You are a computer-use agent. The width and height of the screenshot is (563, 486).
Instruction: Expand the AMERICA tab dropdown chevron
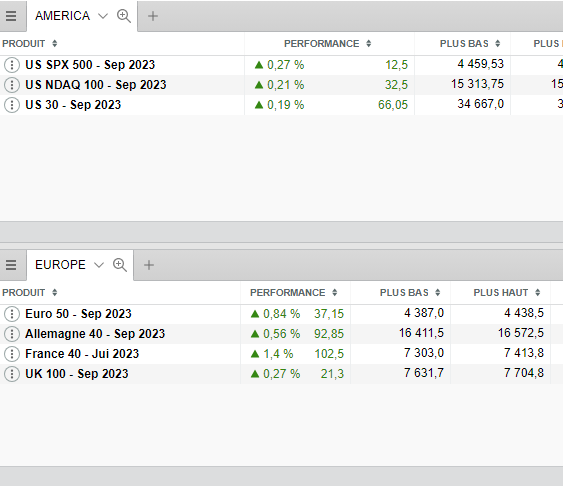103,16
